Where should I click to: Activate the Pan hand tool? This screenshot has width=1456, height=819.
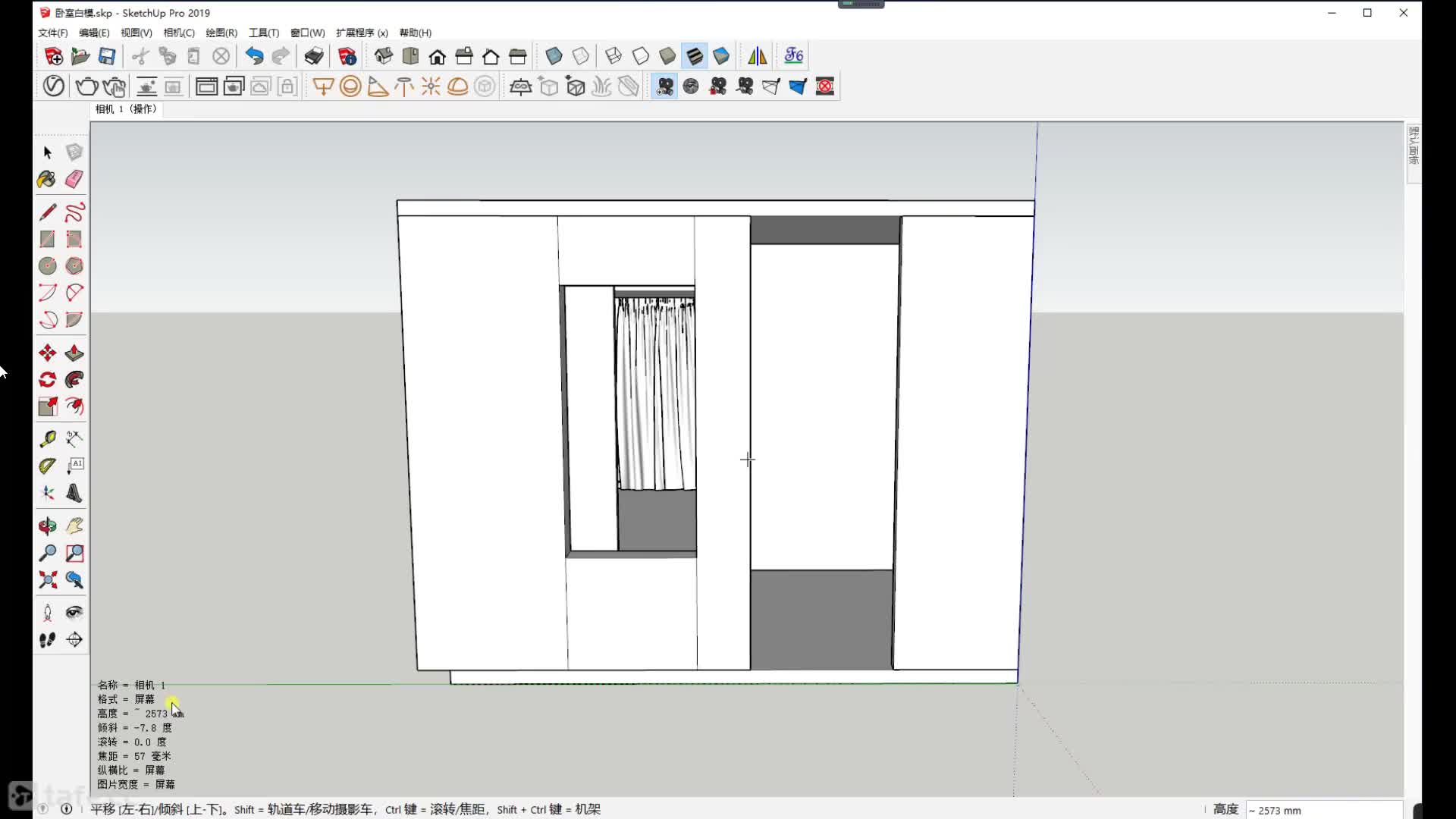(74, 526)
